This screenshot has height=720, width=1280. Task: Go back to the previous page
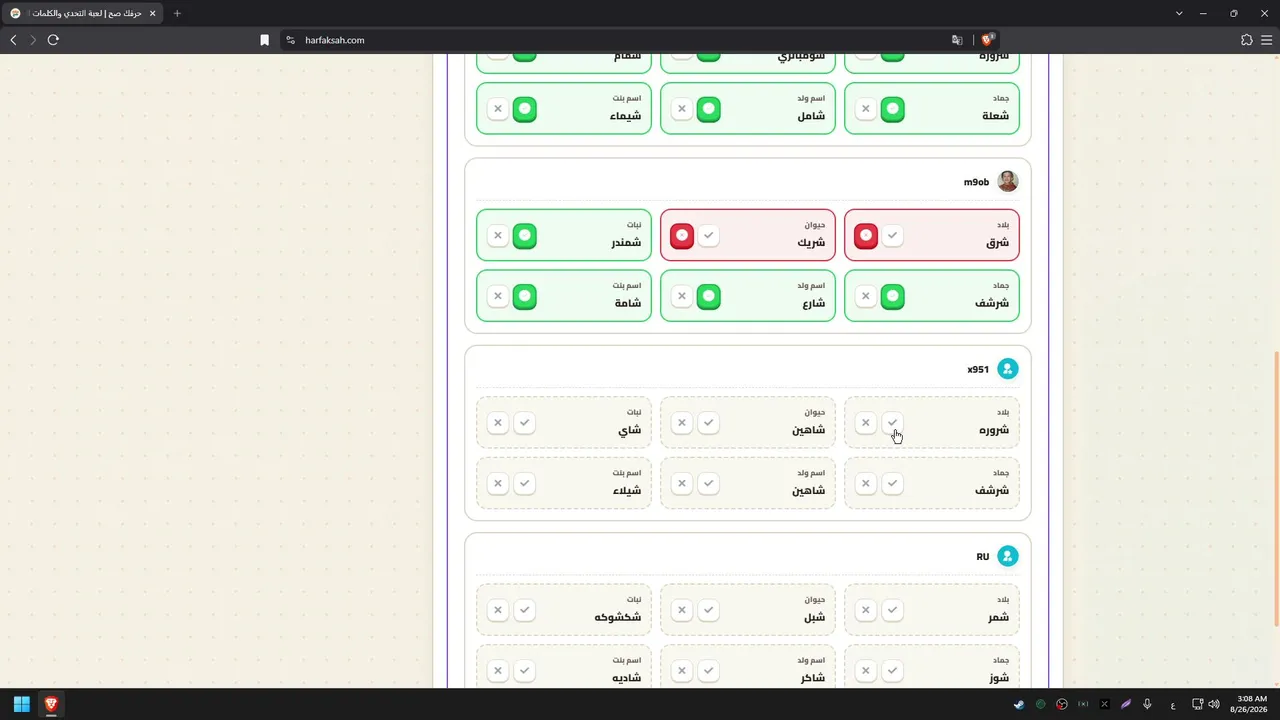13,40
